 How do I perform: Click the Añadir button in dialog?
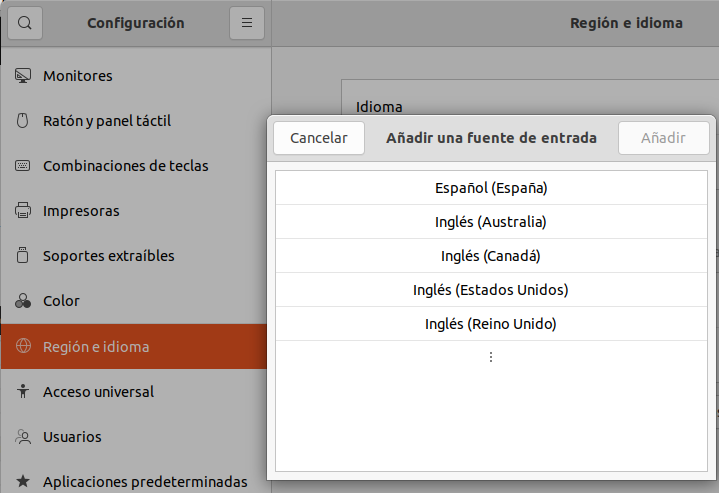(x=664, y=138)
